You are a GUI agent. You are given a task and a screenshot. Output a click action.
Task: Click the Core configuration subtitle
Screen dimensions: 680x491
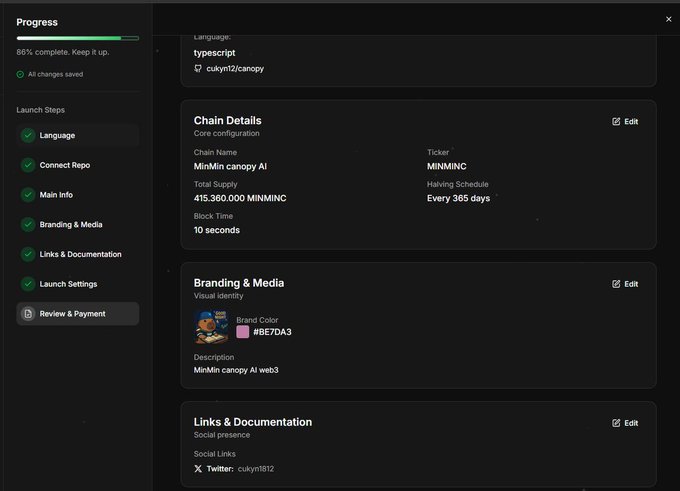pos(226,134)
